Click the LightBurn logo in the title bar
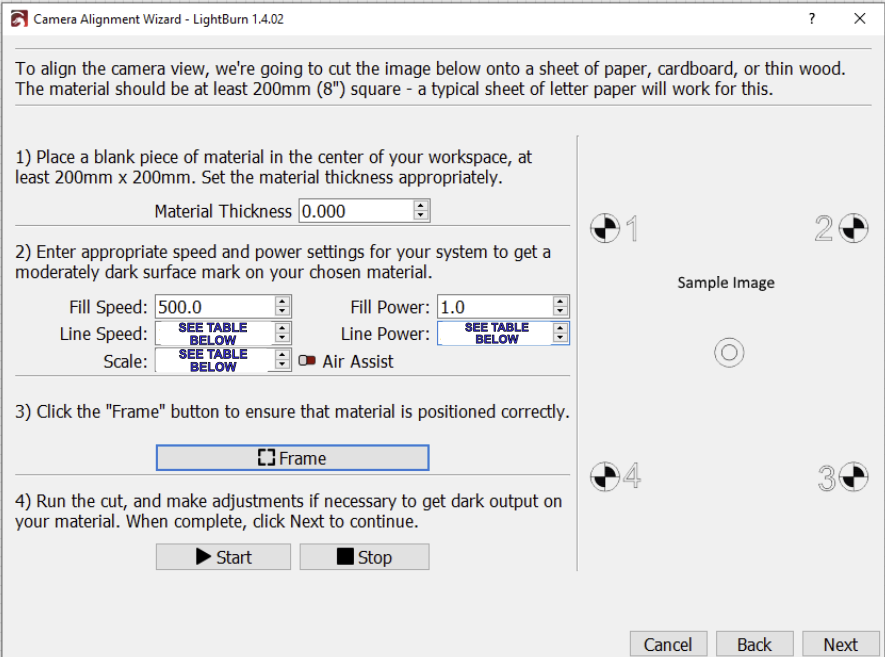 [x=19, y=19]
